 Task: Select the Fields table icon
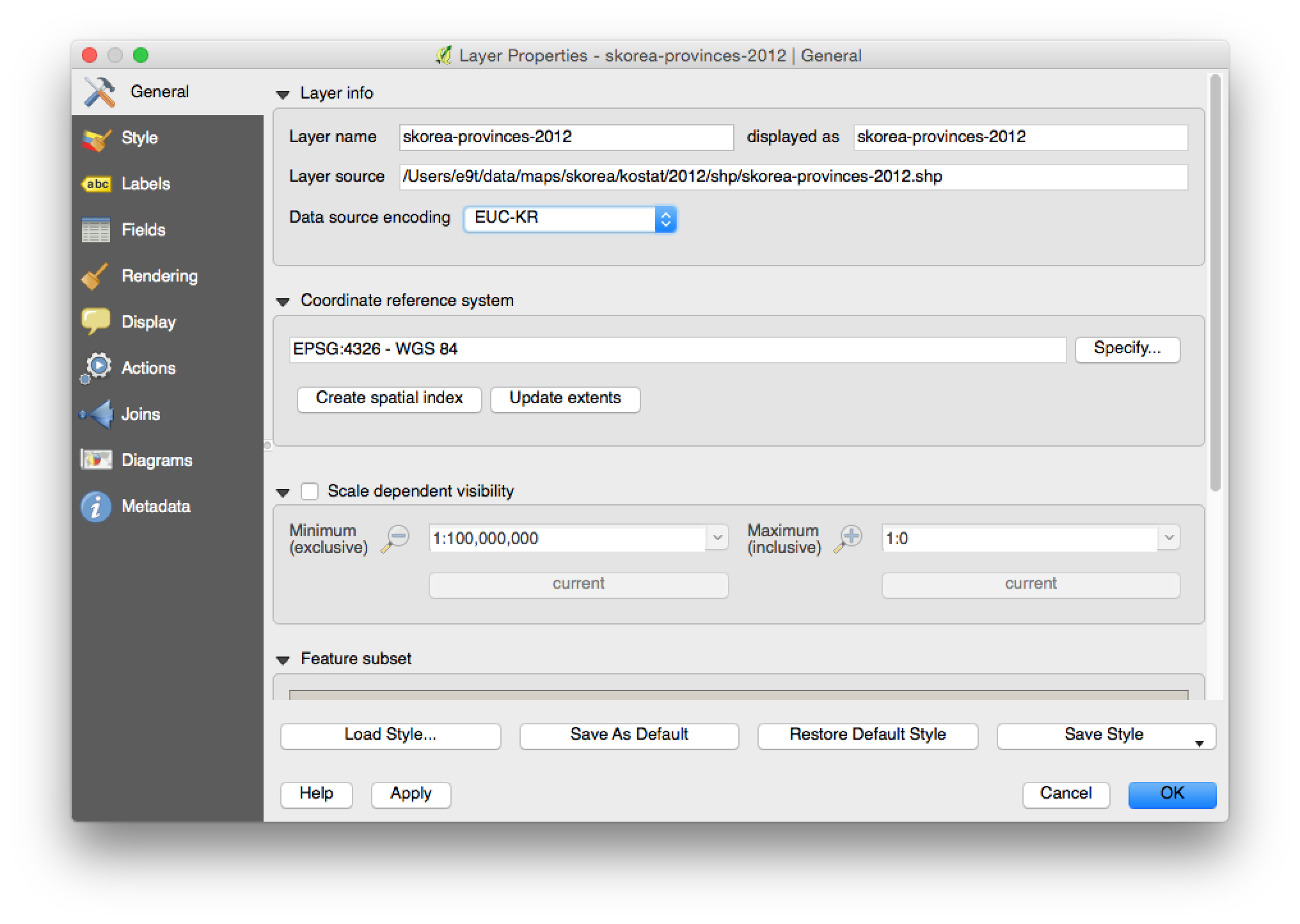[97, 230]
